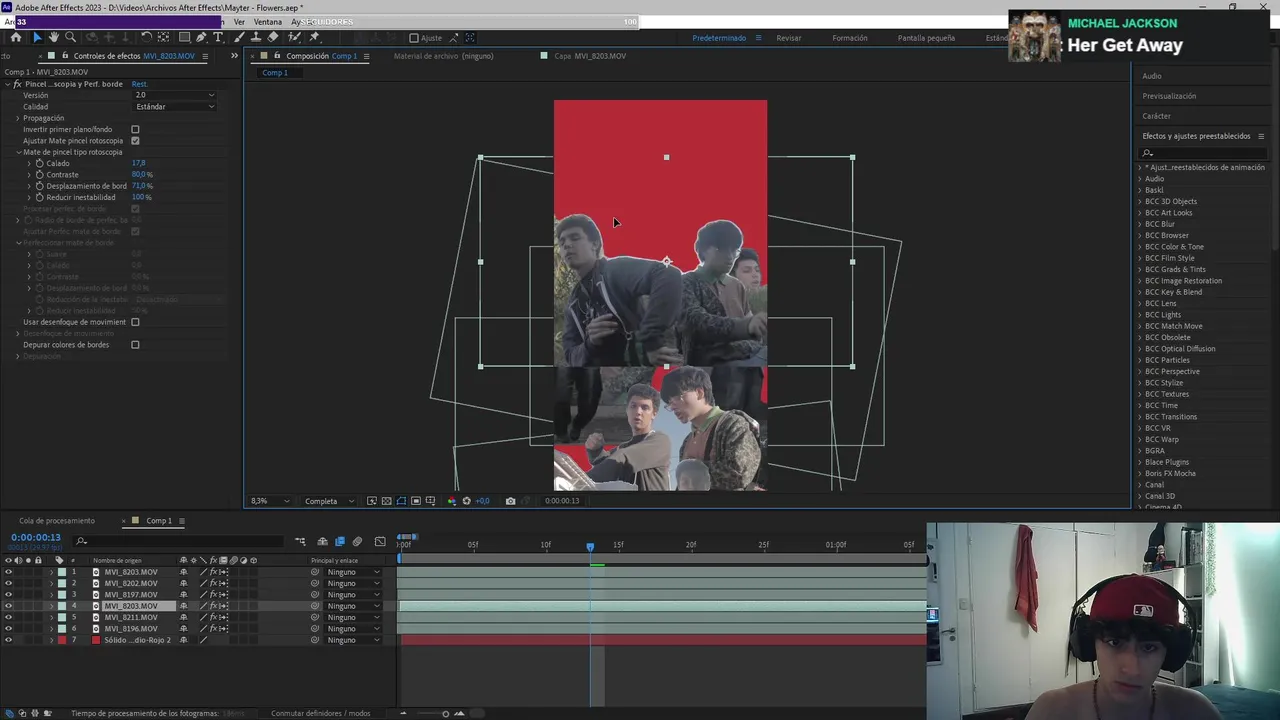The height and width of the screenshot is (720, 1280).
Task: Enable motion blur icon in timeline
Action: click(357, 542)
